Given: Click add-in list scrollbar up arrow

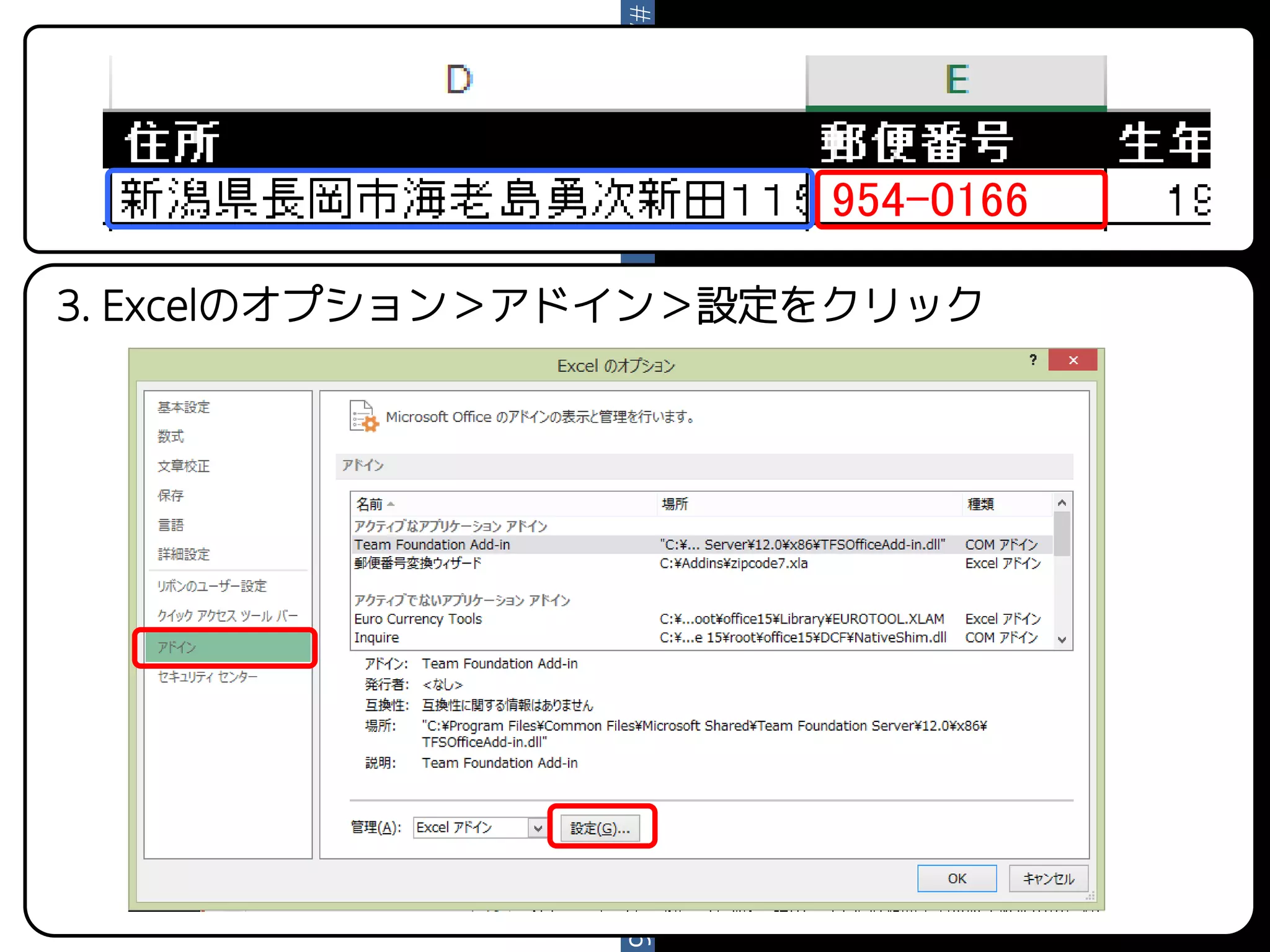Looking at the screenshot, I should [1062, 503].
